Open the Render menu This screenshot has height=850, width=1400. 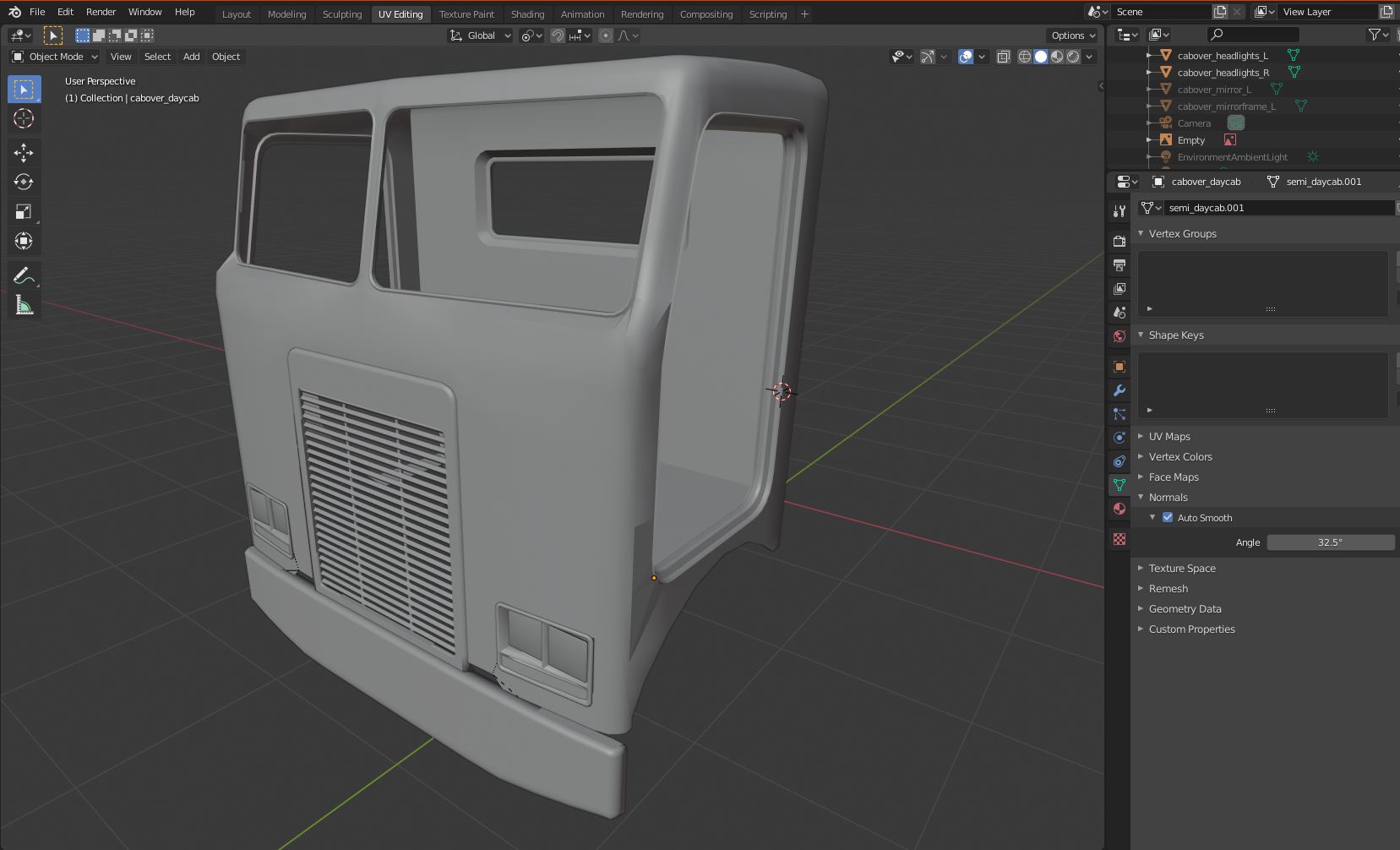click(101, 12)
